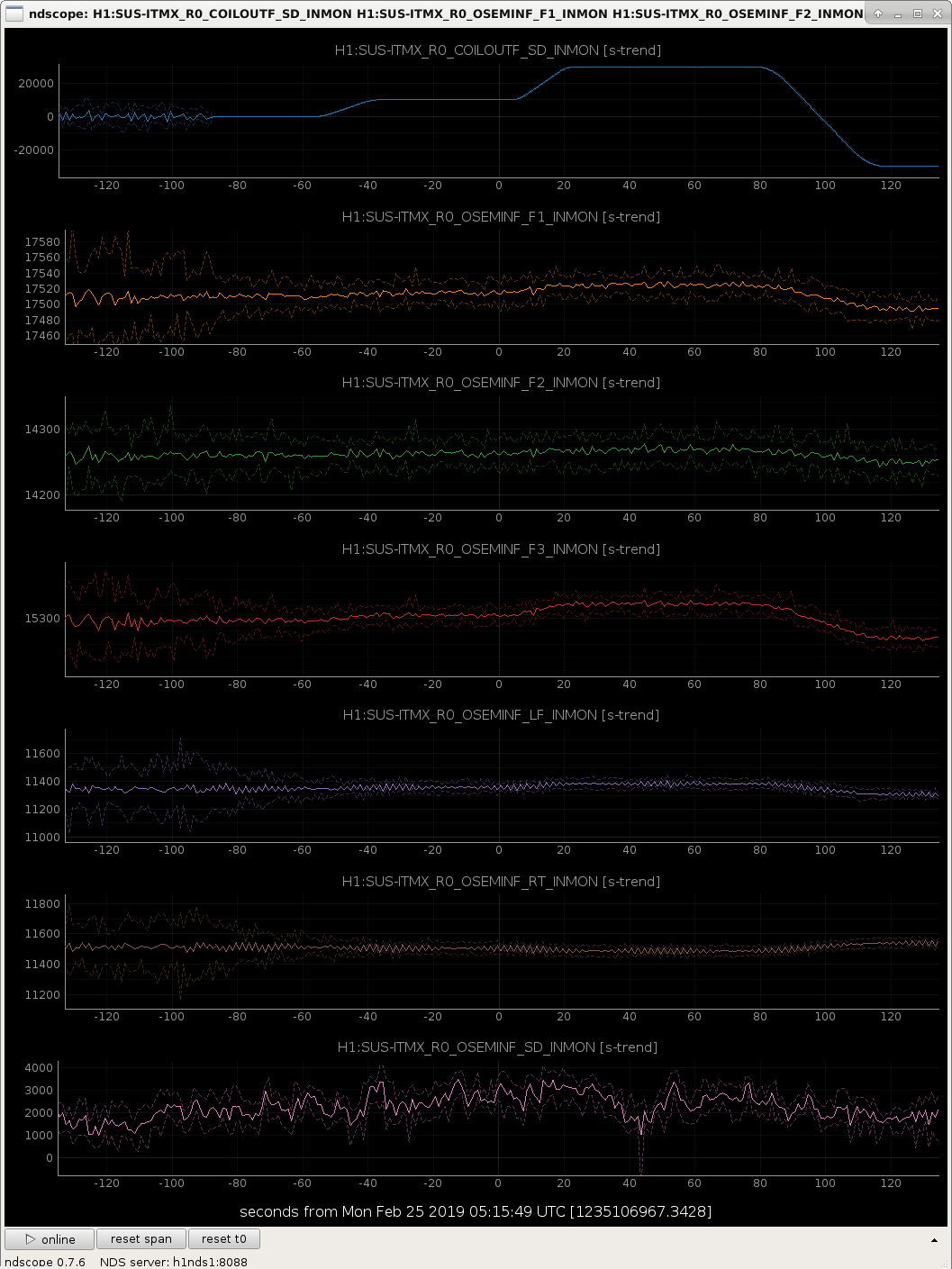The image size is (952, 1269).
Task: Expand the control panel via bottom-right arrow
Action: (x=934, y=1240)
